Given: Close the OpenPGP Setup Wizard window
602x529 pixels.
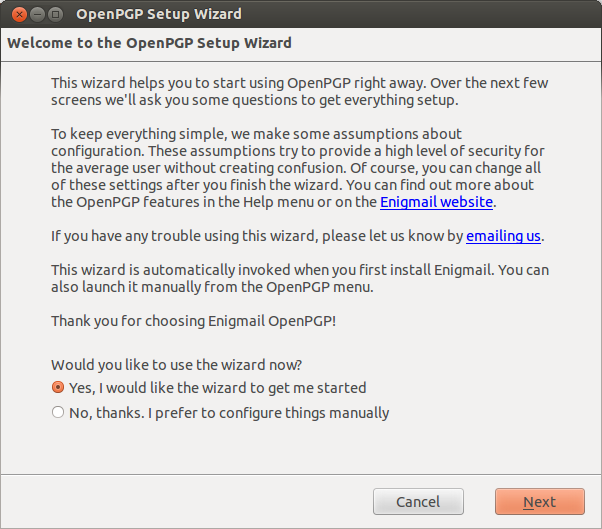Looking at the screenshot, I should click(19, 15).
